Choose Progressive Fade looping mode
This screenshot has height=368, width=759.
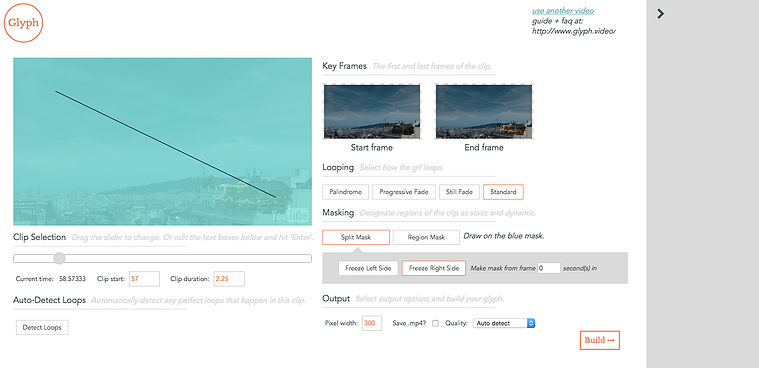[404, 192]
